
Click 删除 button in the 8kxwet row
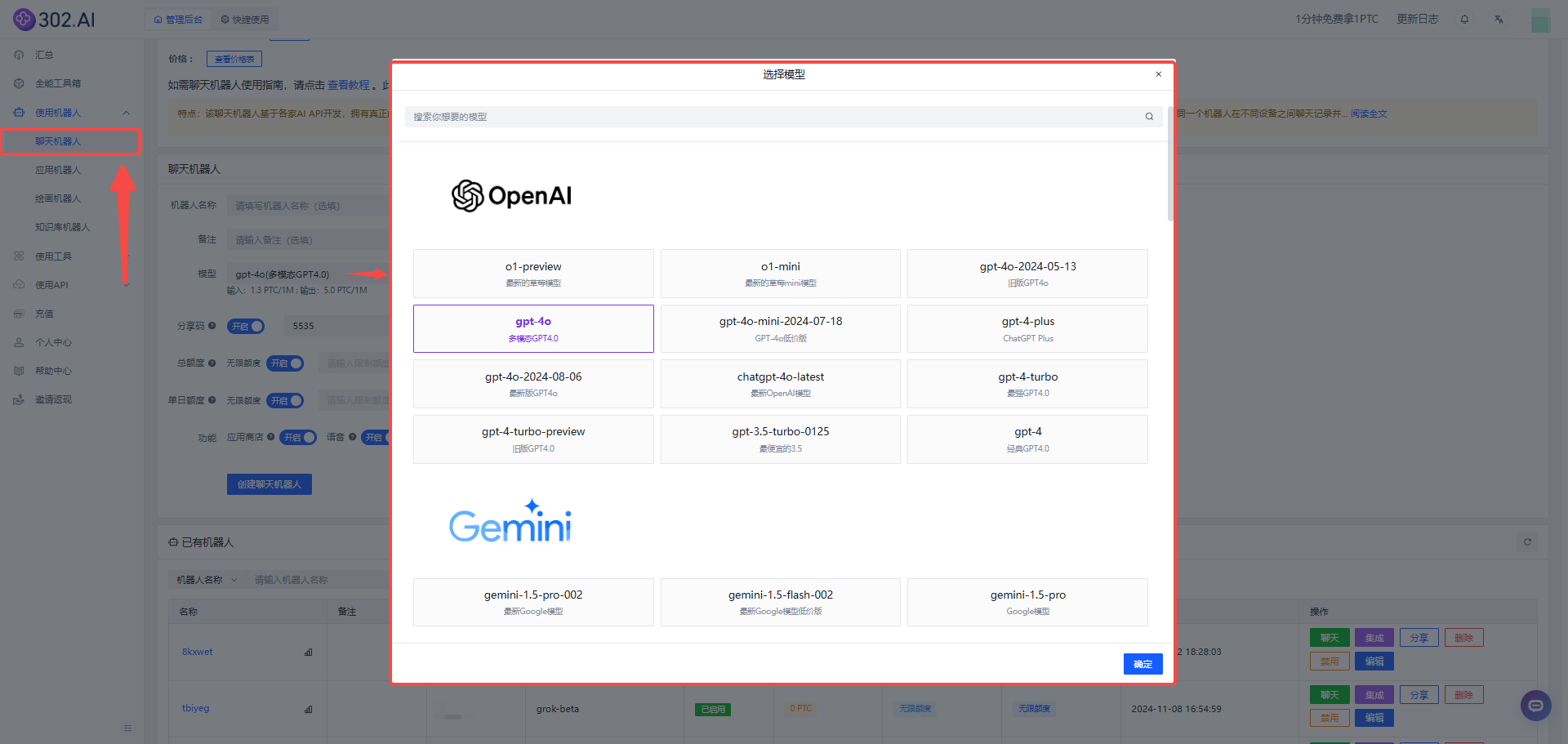[1463, 638]
